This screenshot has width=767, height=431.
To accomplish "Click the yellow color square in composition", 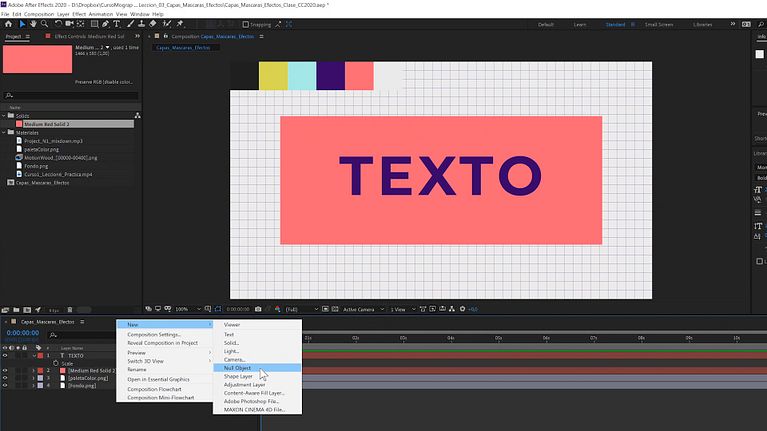I will coord(273,75).
